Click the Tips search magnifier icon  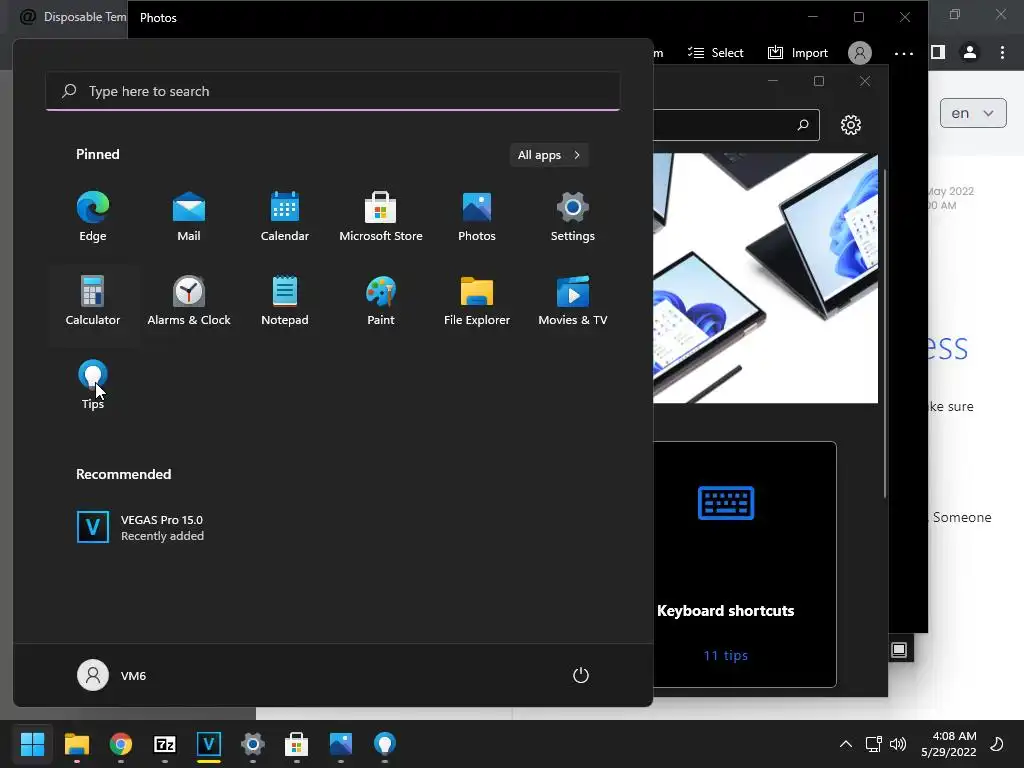click(x=803, y=125)
